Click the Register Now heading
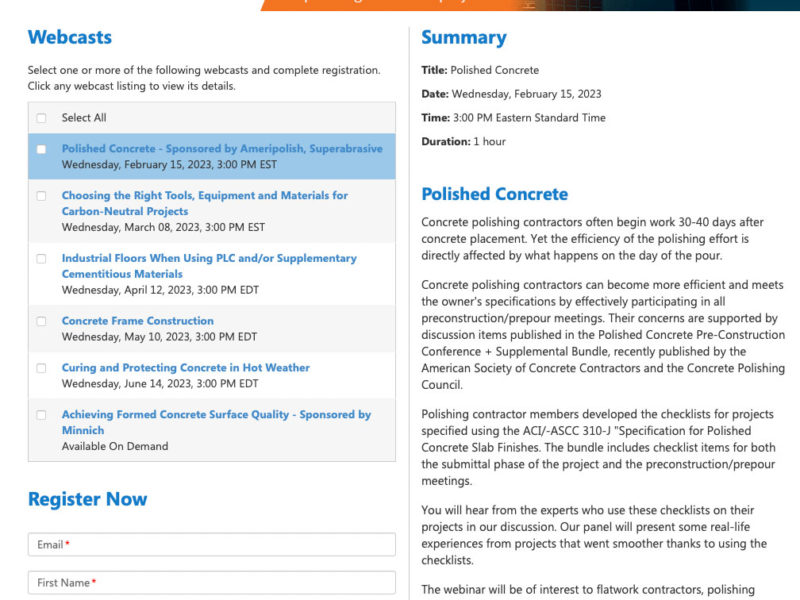Screen dimensions: 800x600 coord(87,499)
